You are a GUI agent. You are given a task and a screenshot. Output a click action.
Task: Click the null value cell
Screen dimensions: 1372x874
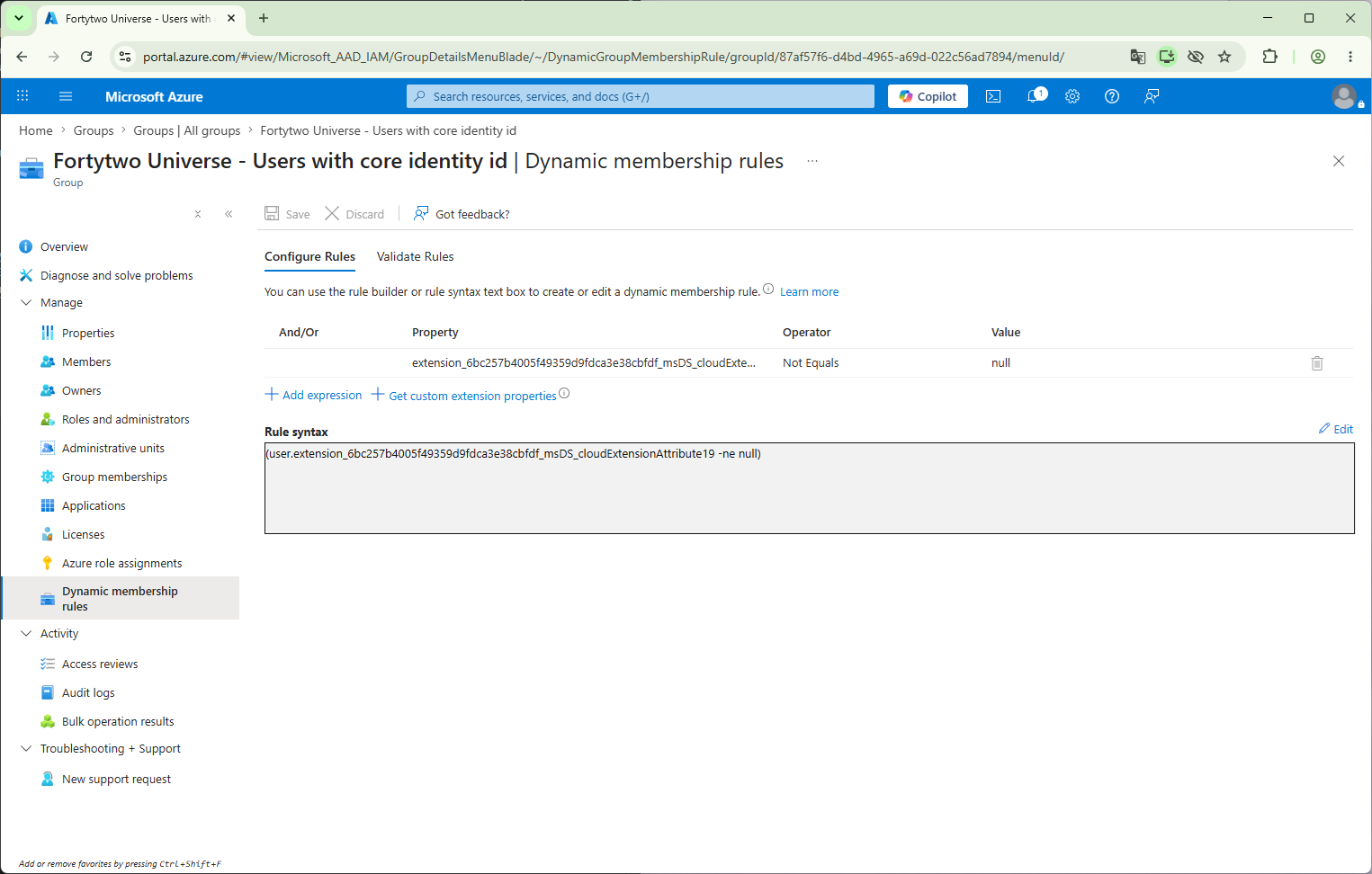[x=1000, y=363]
